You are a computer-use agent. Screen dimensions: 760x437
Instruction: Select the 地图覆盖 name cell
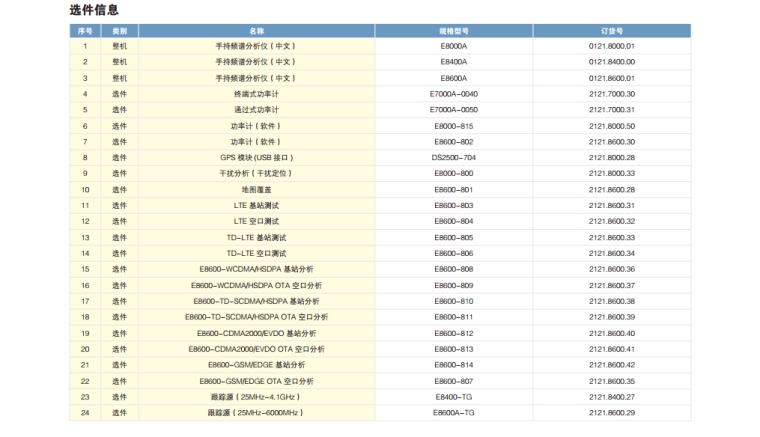256,190
